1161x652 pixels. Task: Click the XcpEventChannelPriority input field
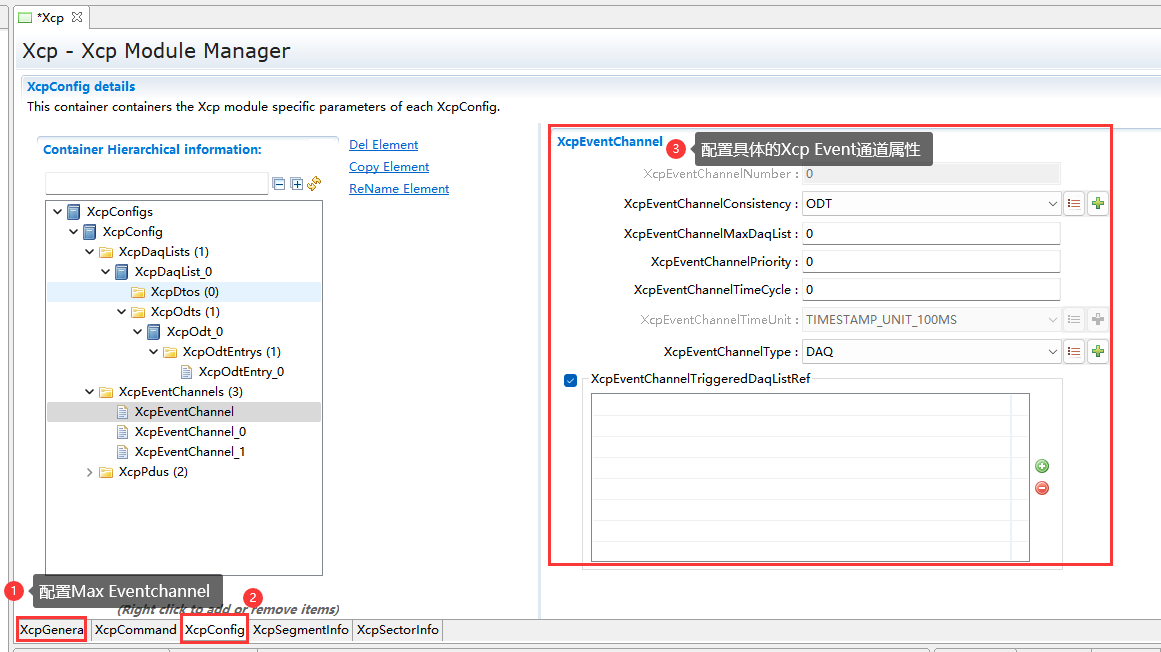tap(930, 262)
